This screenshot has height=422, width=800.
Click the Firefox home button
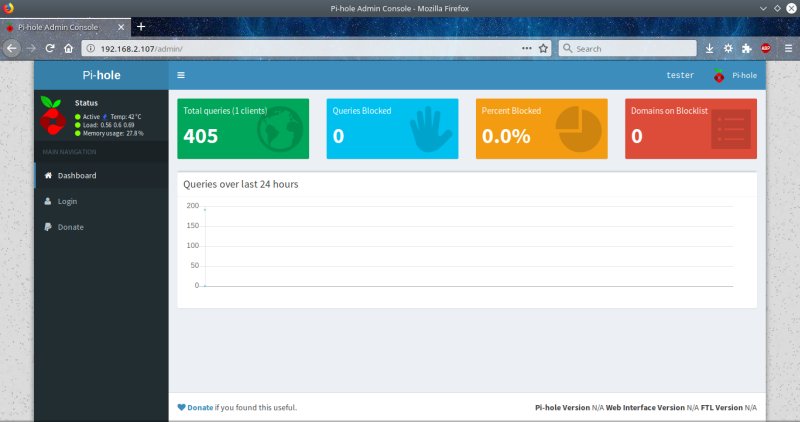(x=68, y=48)
